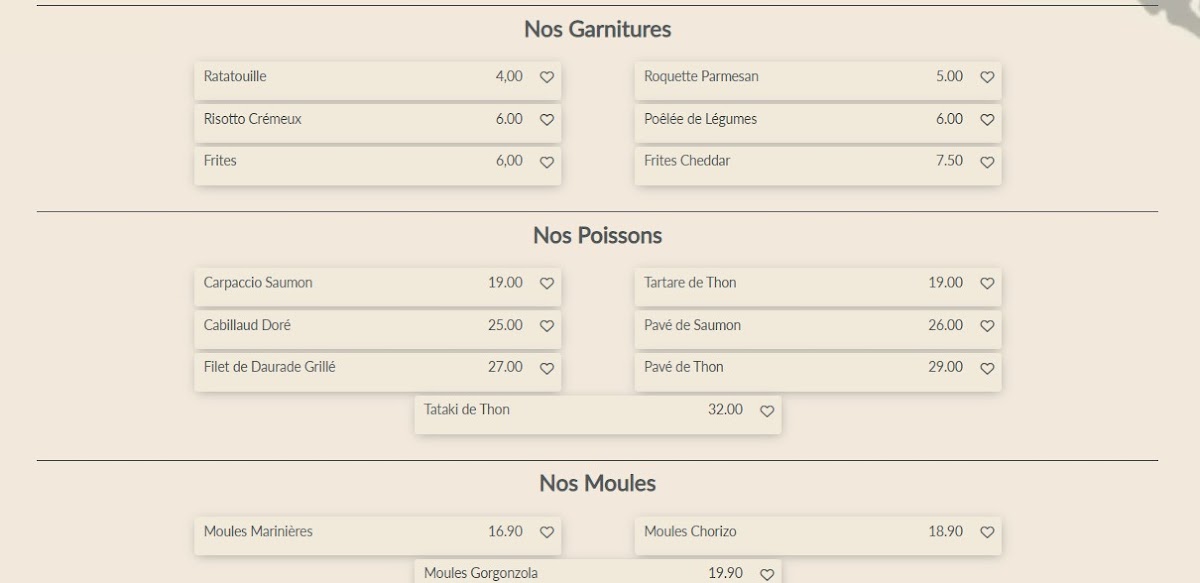Mark Filet de Daurade Grillé as favorite

click(547, 368)
